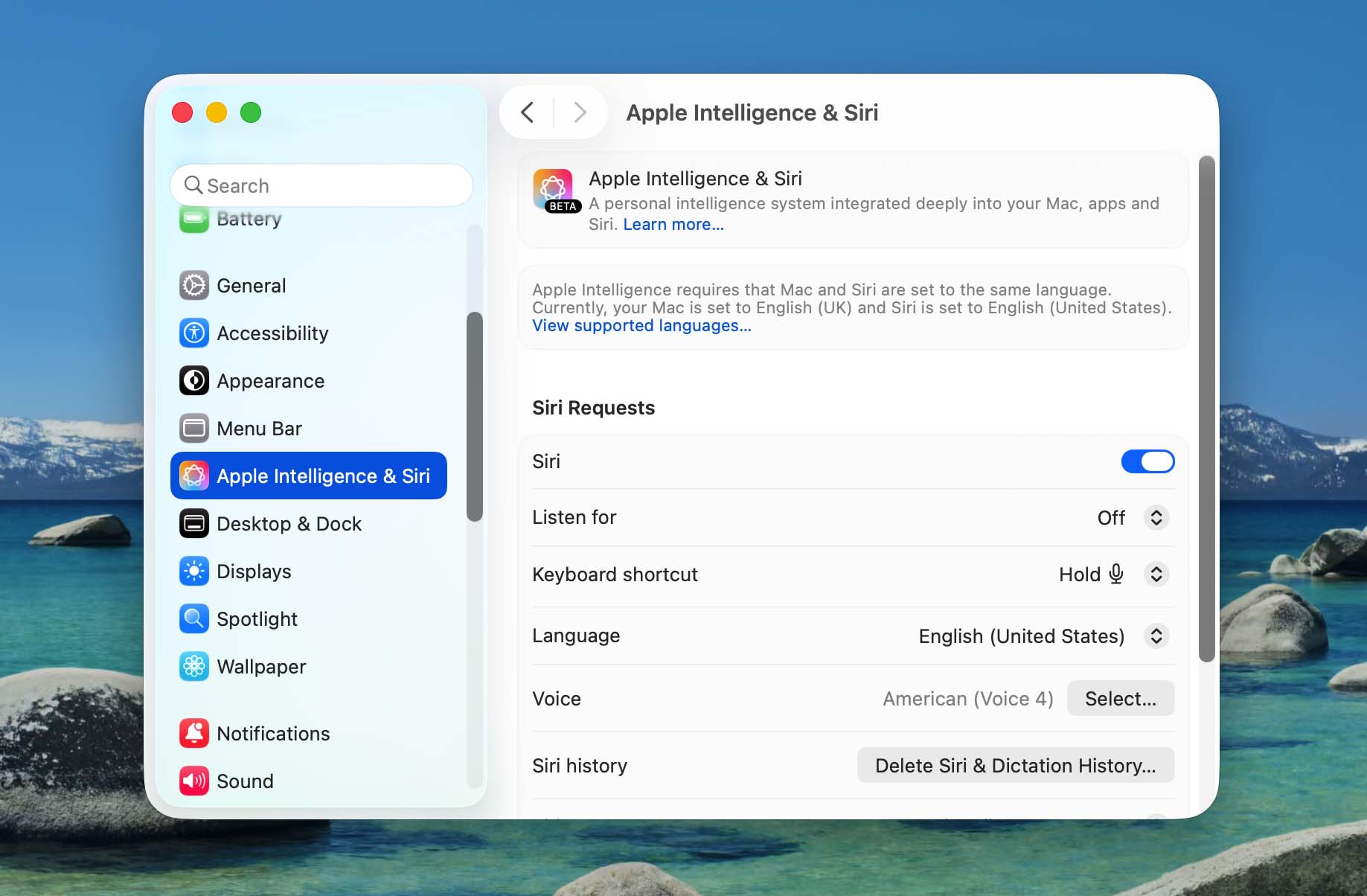Minimize window with the yellow button
1367x896 pixels.
click(x=217, y=112)
